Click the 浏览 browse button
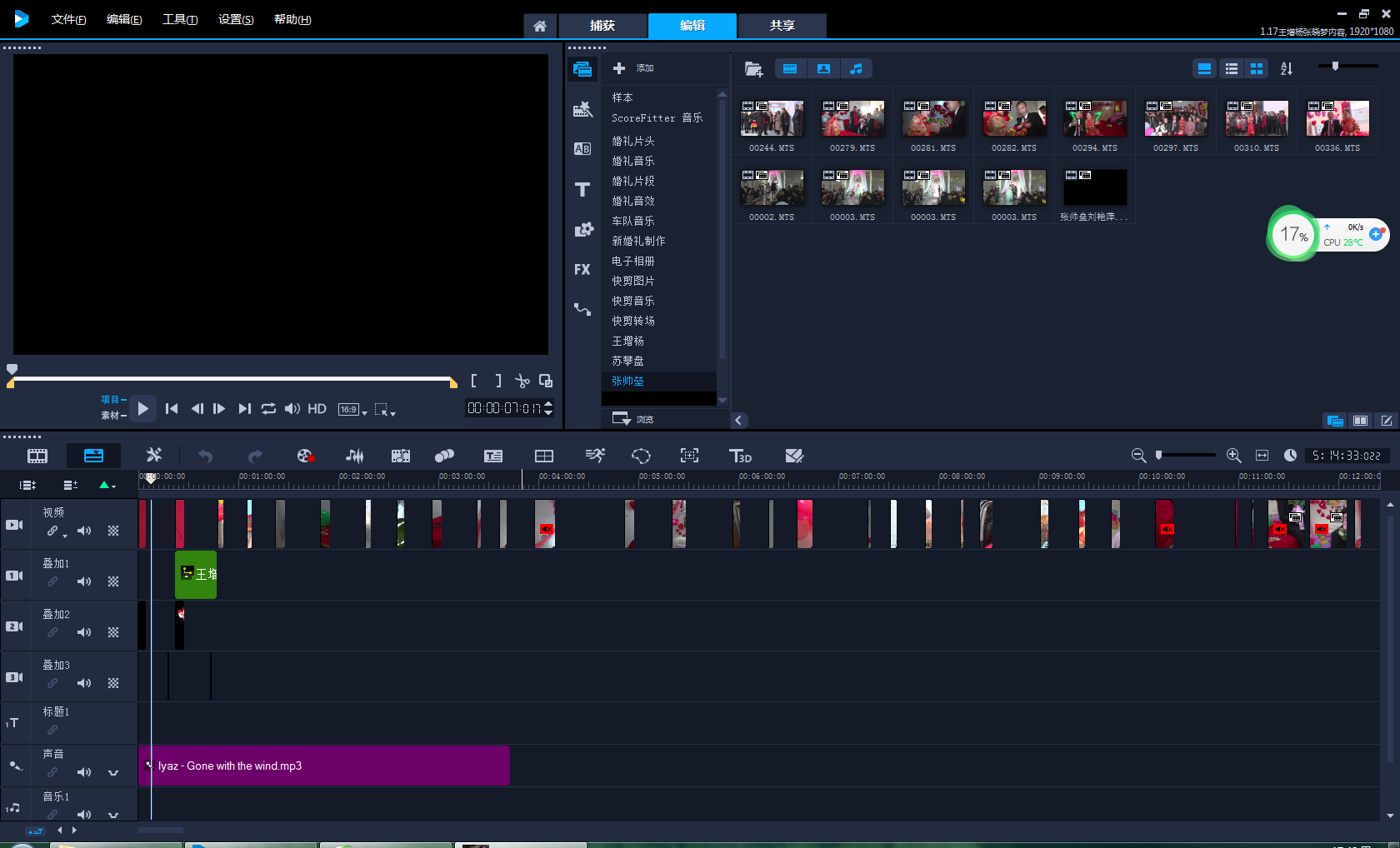 point(633,419)
